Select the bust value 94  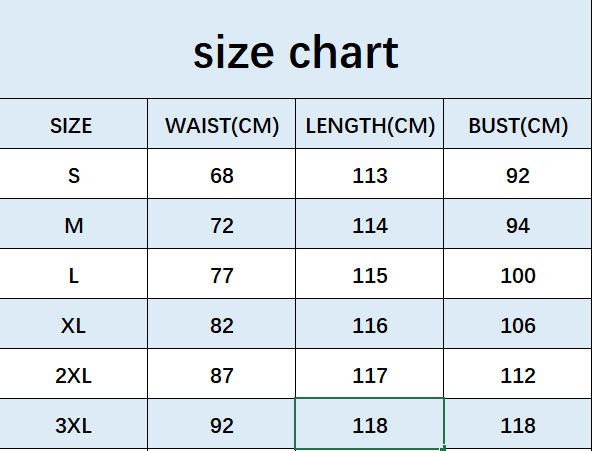pos(518,224)
